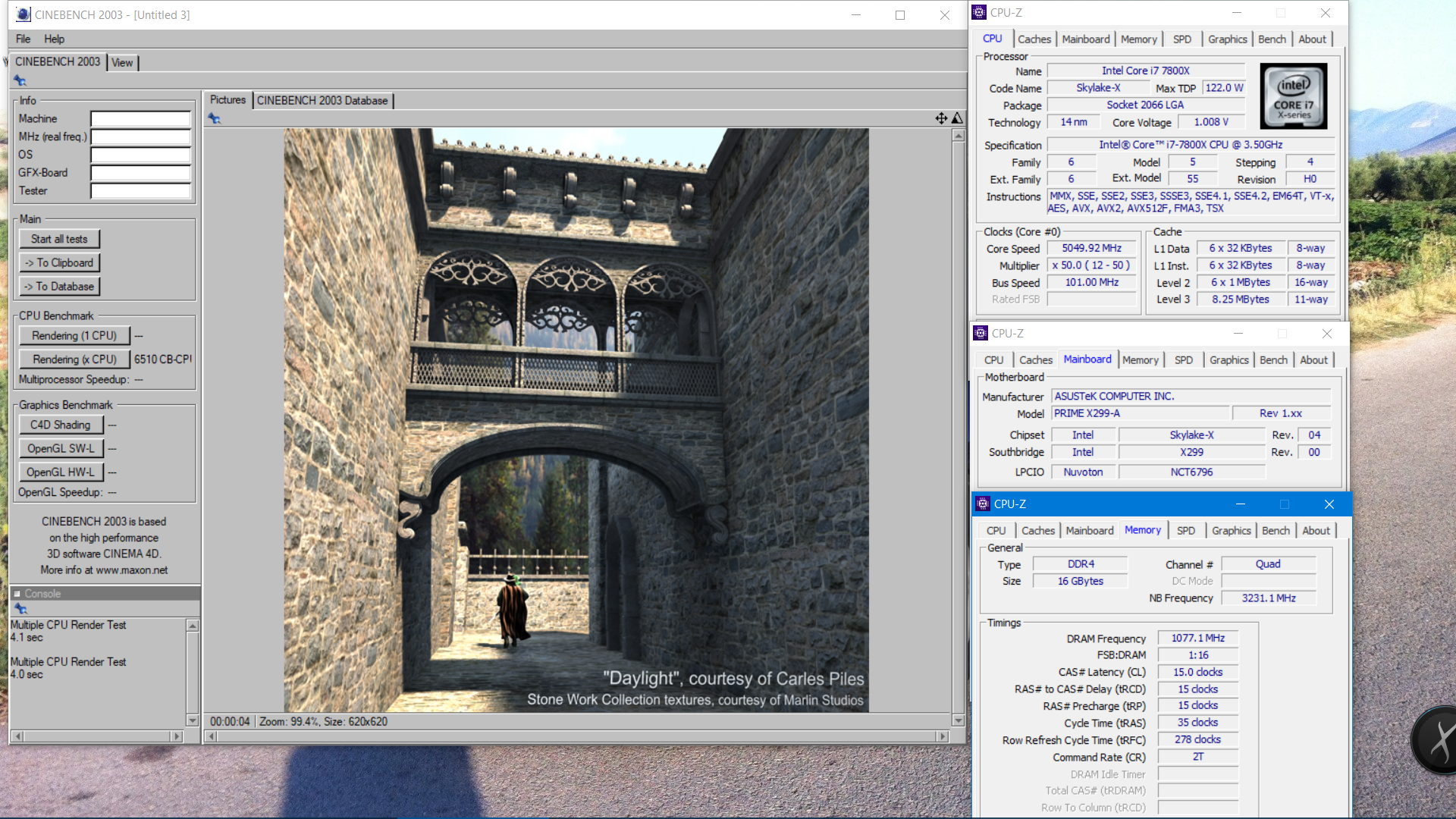The image size is (1456, 819).
Task: Click the CPU-Z icon in the top CPU window title
Action: click(x=979, y=12)
